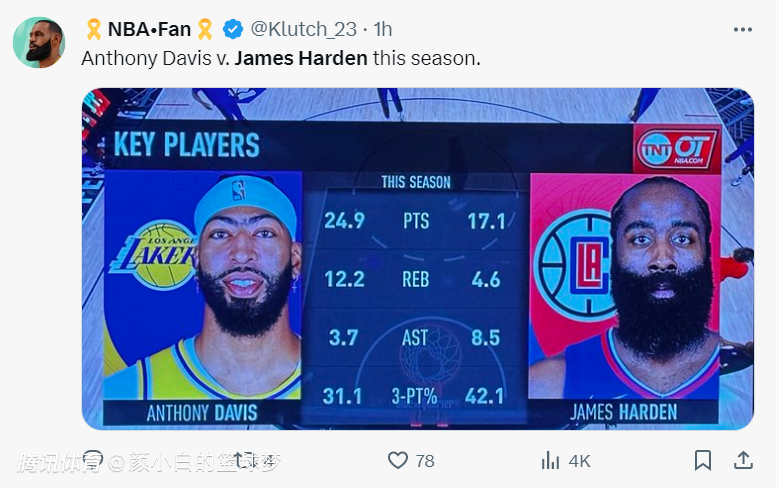Viewport: 784px width, 488px height.
Task: Open the Key Players stats image
Action: pos(417,258)
